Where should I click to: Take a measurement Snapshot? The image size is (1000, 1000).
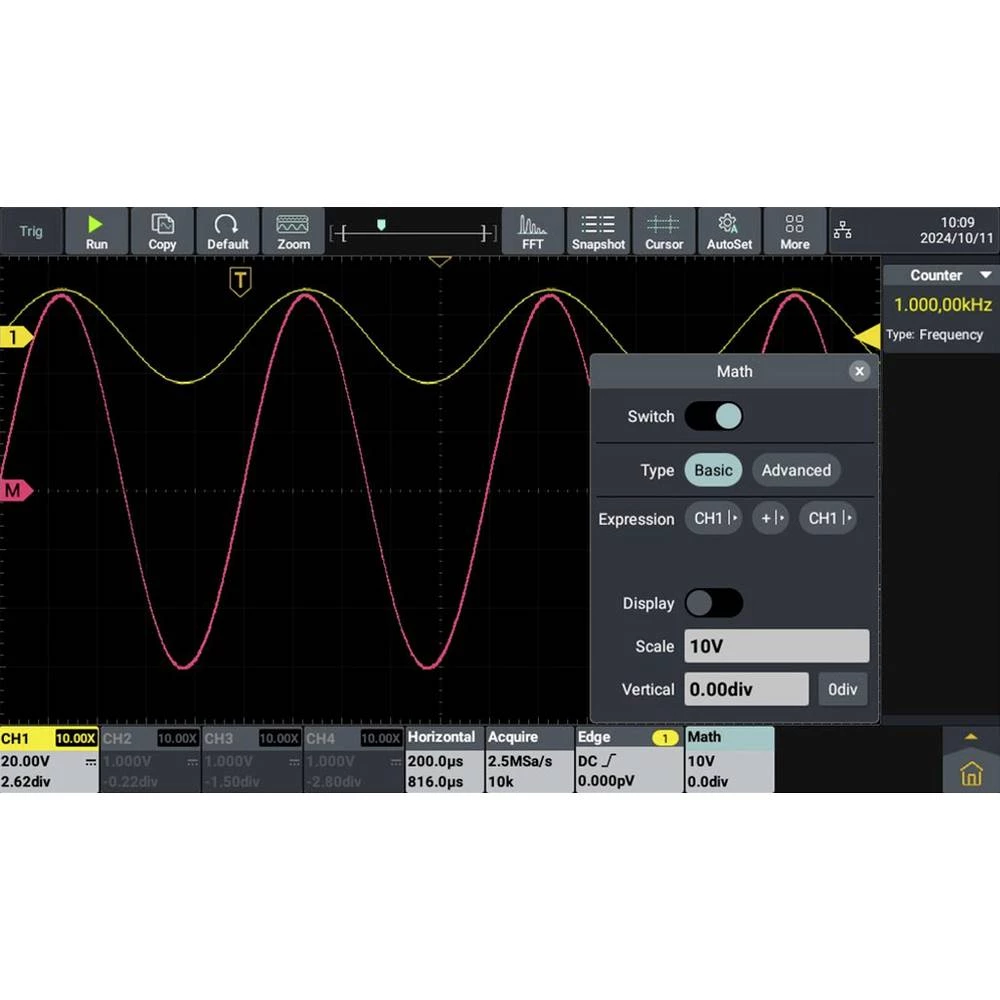click(598, 231)
